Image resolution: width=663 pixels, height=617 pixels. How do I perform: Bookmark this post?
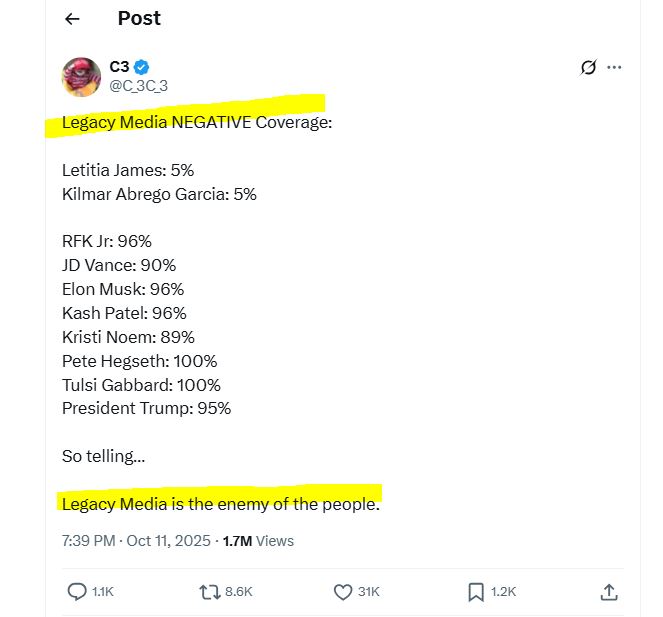(x=476, y=592)
